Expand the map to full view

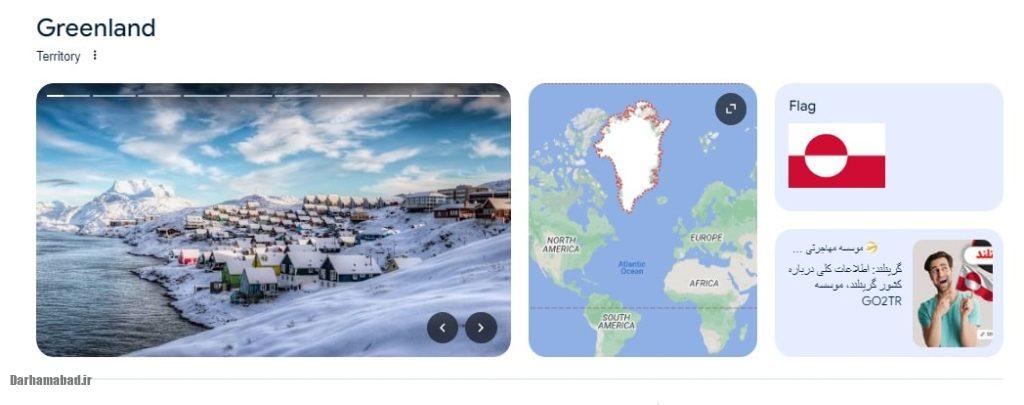click(730, 109)
